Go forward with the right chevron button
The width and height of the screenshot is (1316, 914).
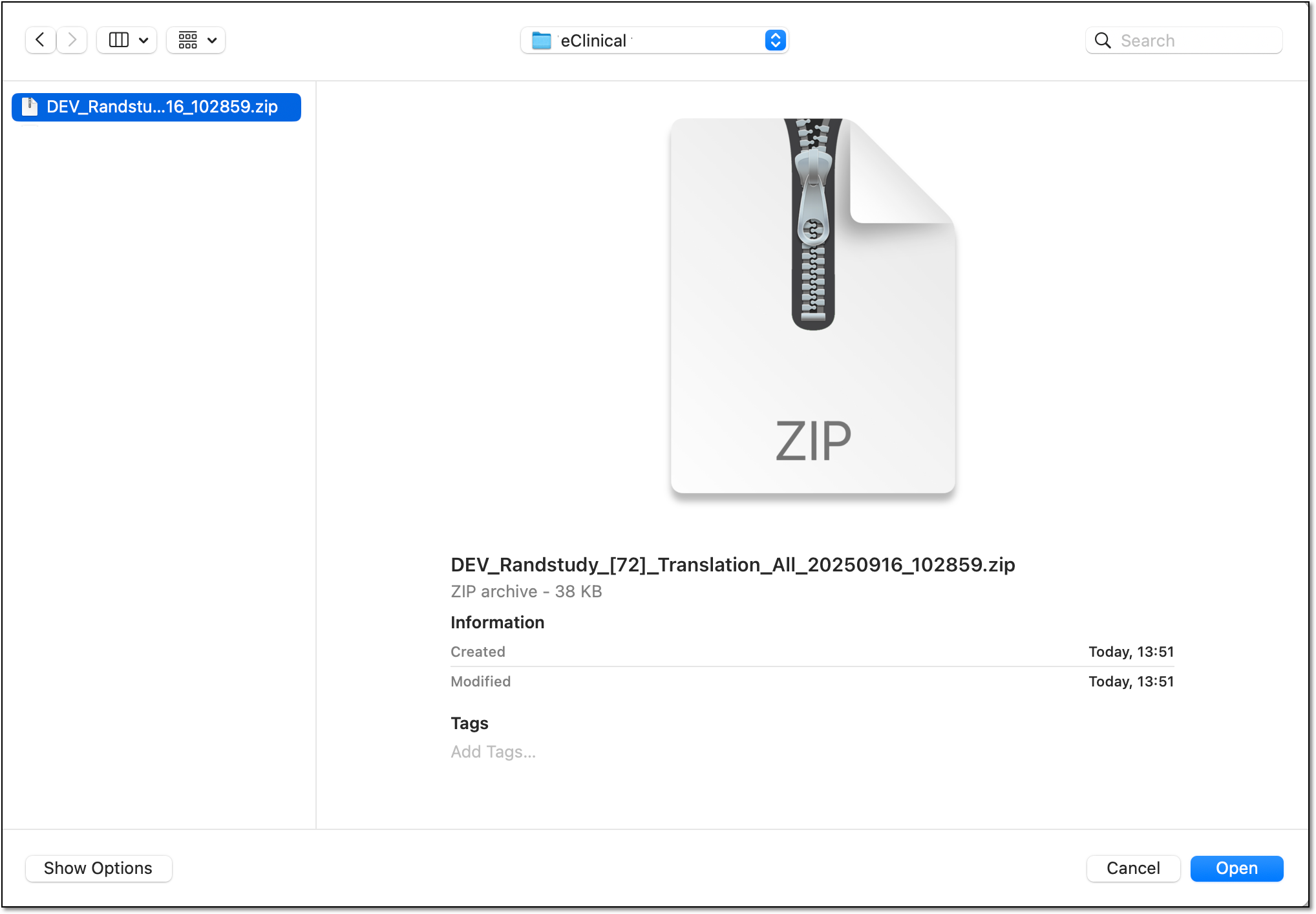pyautogui.click(x=72, y=40)
